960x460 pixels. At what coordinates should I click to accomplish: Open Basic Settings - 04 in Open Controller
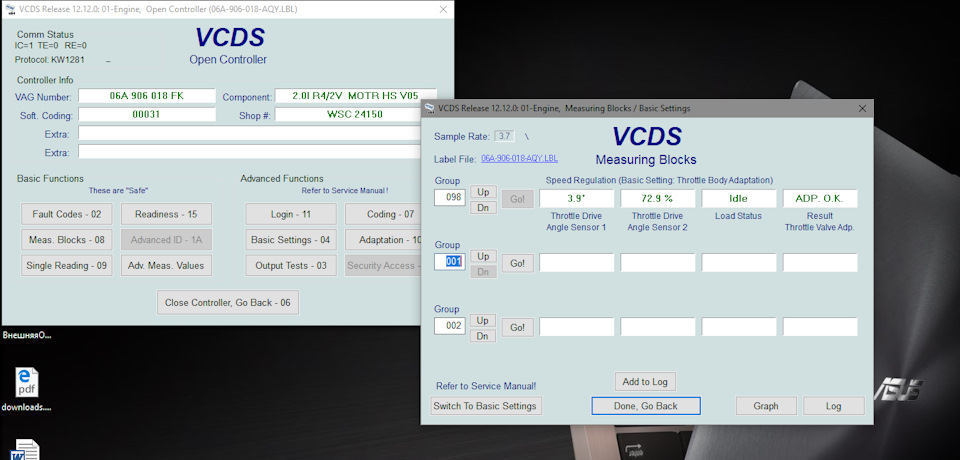tap(291, 240)
